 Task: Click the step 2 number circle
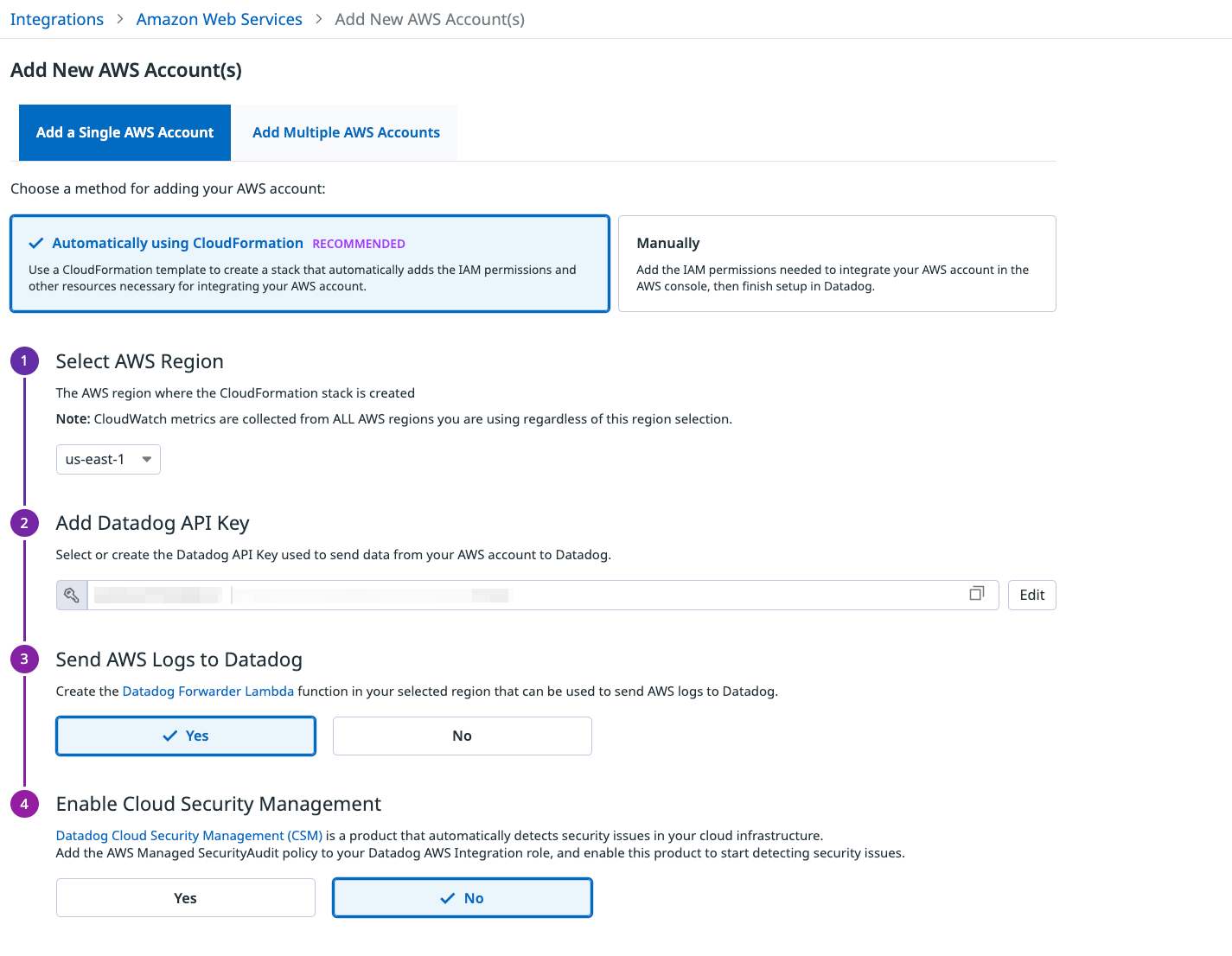click(x=24, y=523)
